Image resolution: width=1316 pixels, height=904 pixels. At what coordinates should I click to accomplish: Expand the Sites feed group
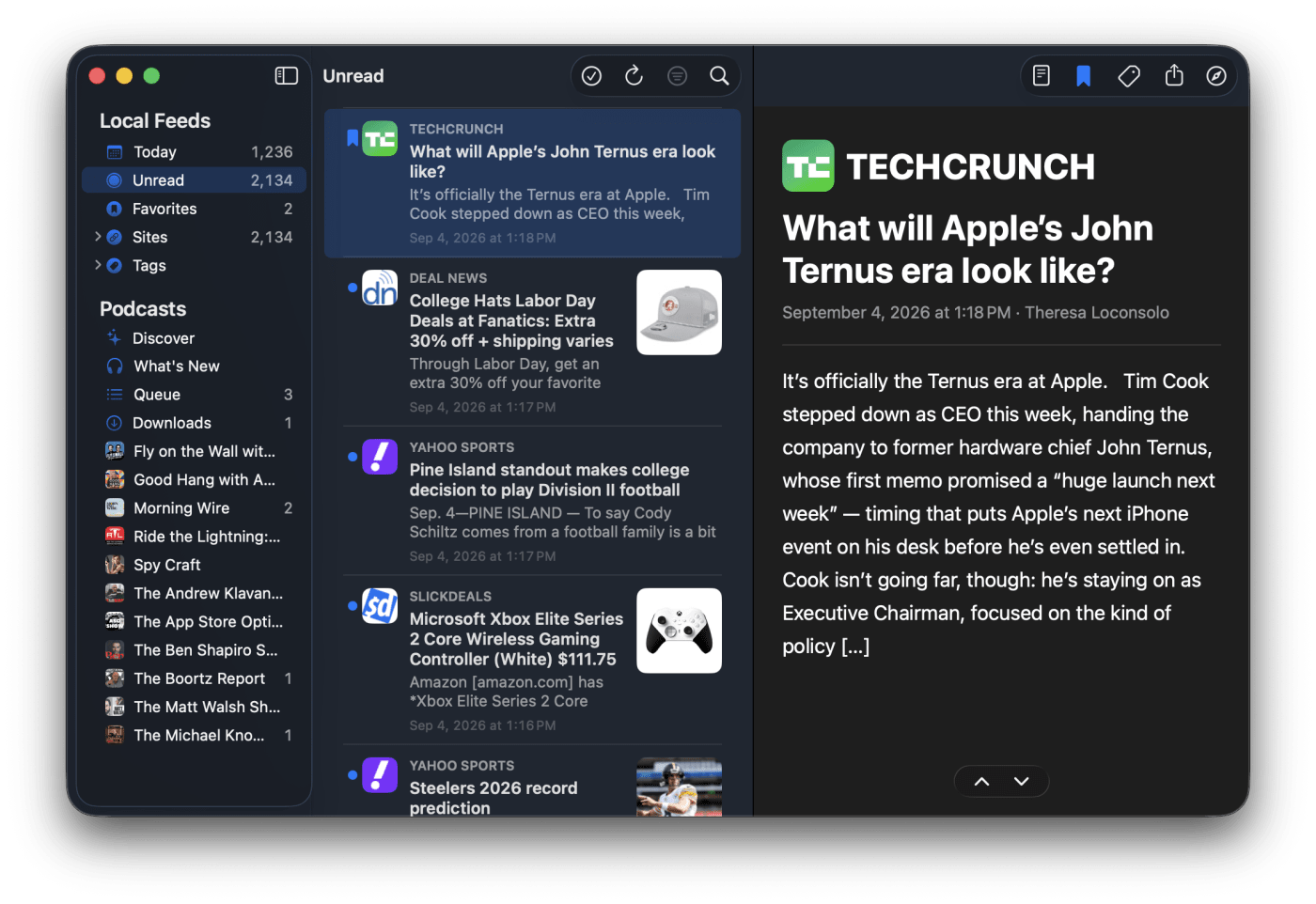tap(97, 237)
